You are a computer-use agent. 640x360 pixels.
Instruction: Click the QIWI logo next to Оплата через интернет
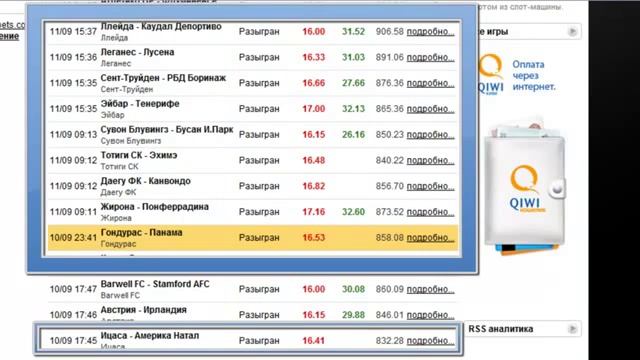(x=490, y=75)
